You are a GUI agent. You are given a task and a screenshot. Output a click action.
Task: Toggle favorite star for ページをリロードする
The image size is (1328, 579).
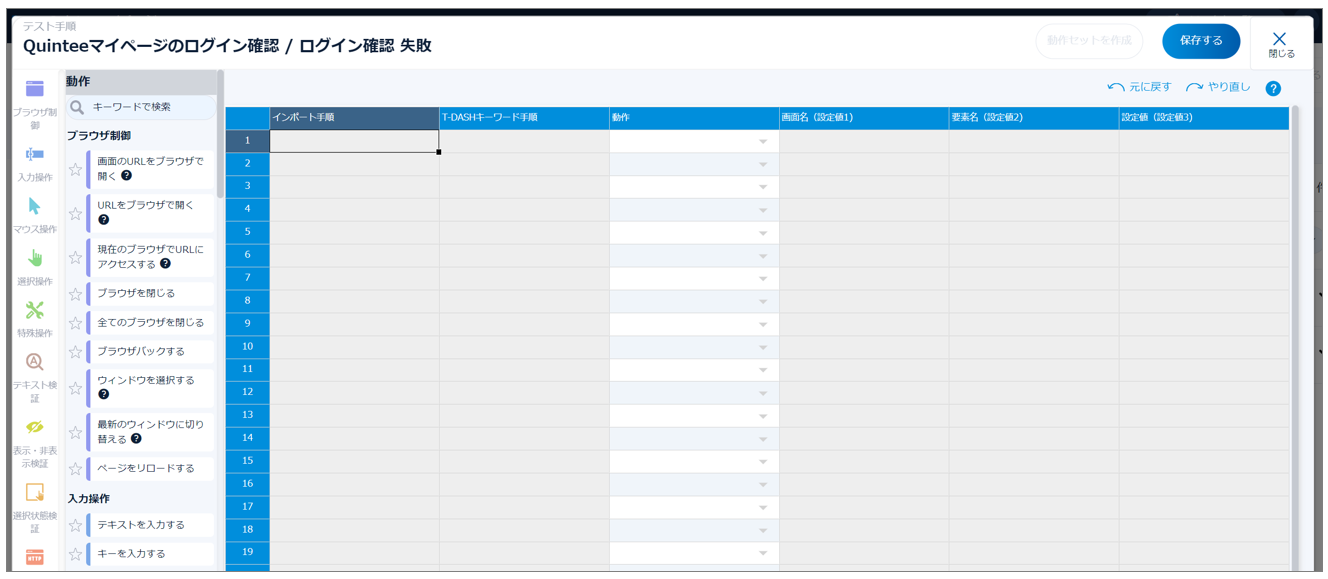click(75, 468)
